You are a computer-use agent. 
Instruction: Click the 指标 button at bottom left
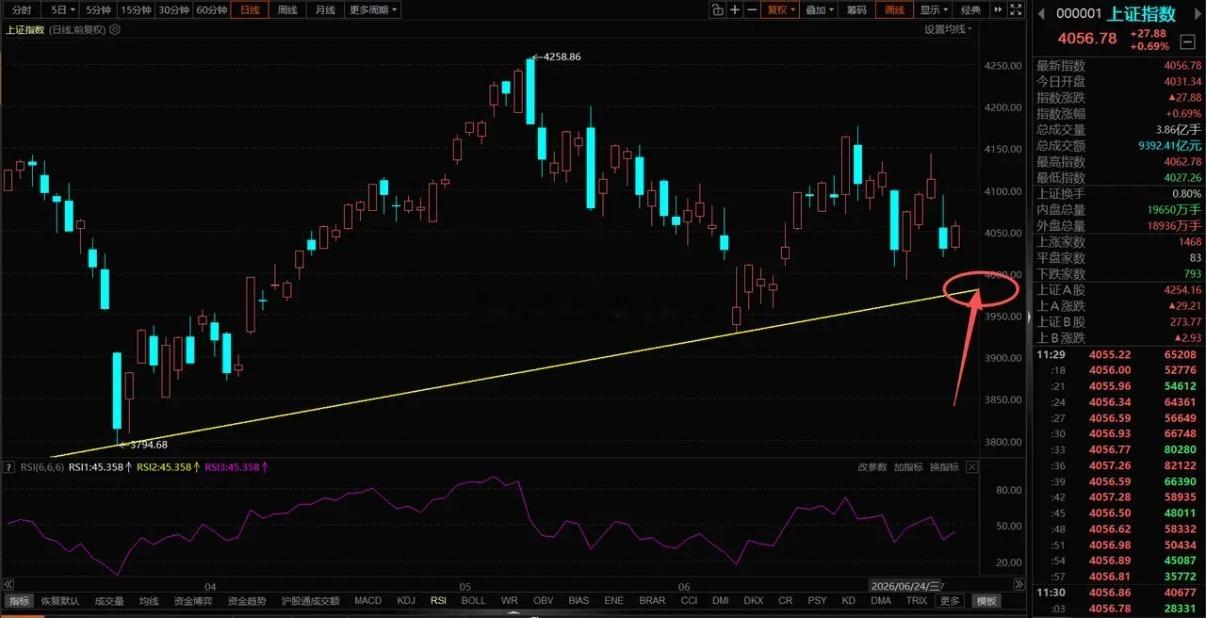[19, 601]
